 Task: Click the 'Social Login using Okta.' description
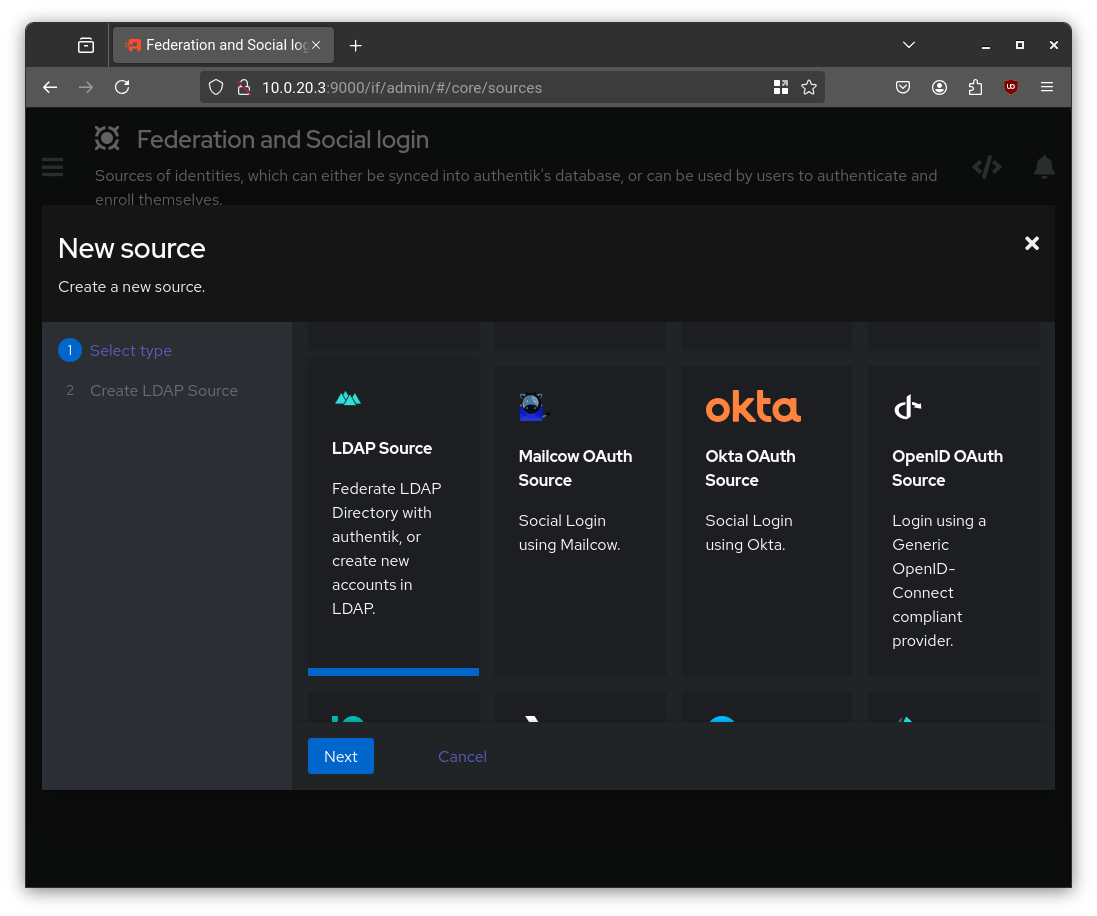pyautogui.click(x=749, y=533)
